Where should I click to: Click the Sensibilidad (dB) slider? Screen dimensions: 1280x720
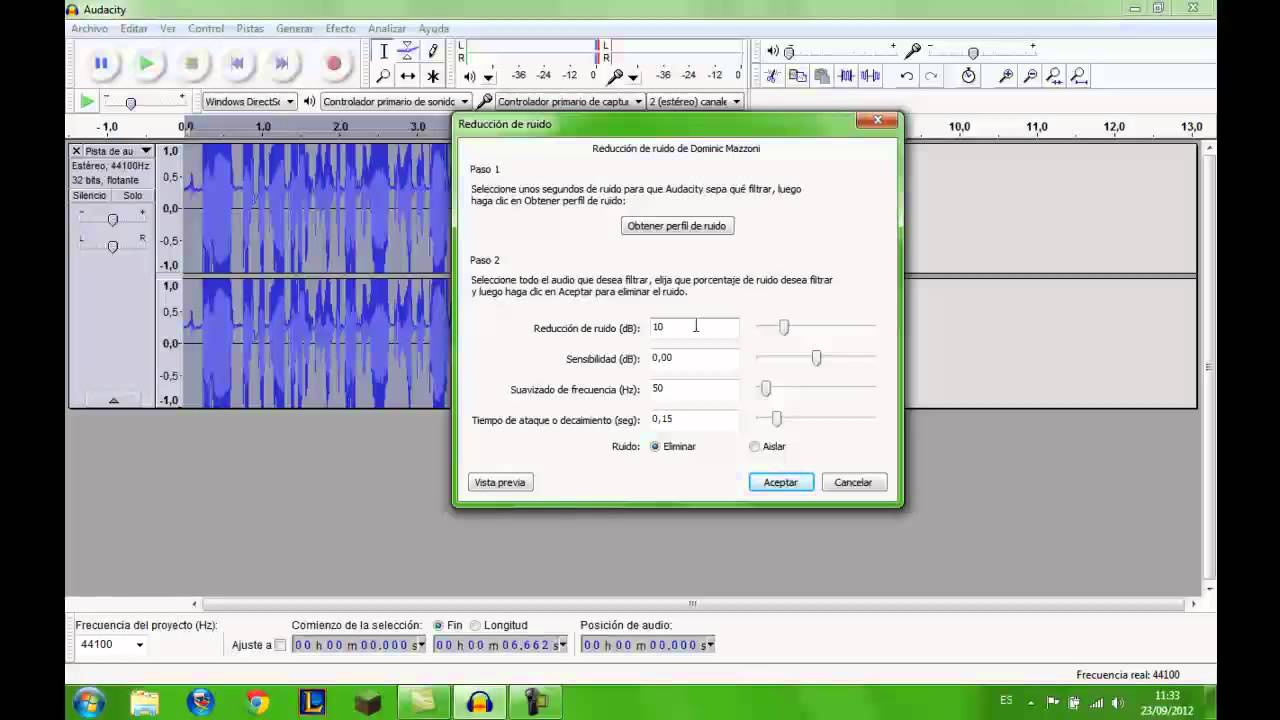tap(815, 358)
